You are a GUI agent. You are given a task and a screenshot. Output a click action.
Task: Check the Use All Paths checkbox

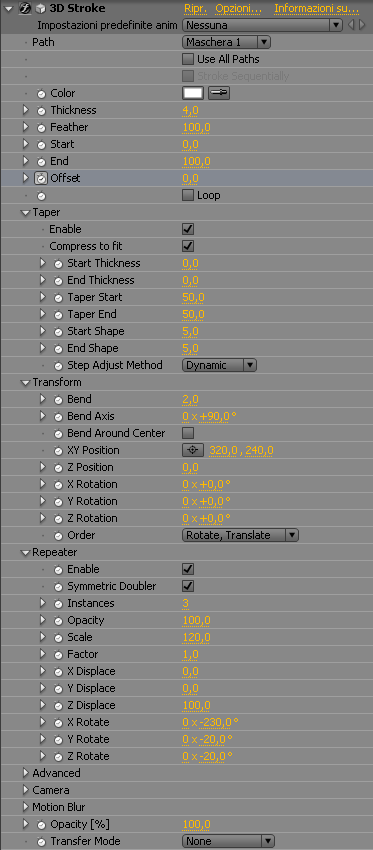188,59
